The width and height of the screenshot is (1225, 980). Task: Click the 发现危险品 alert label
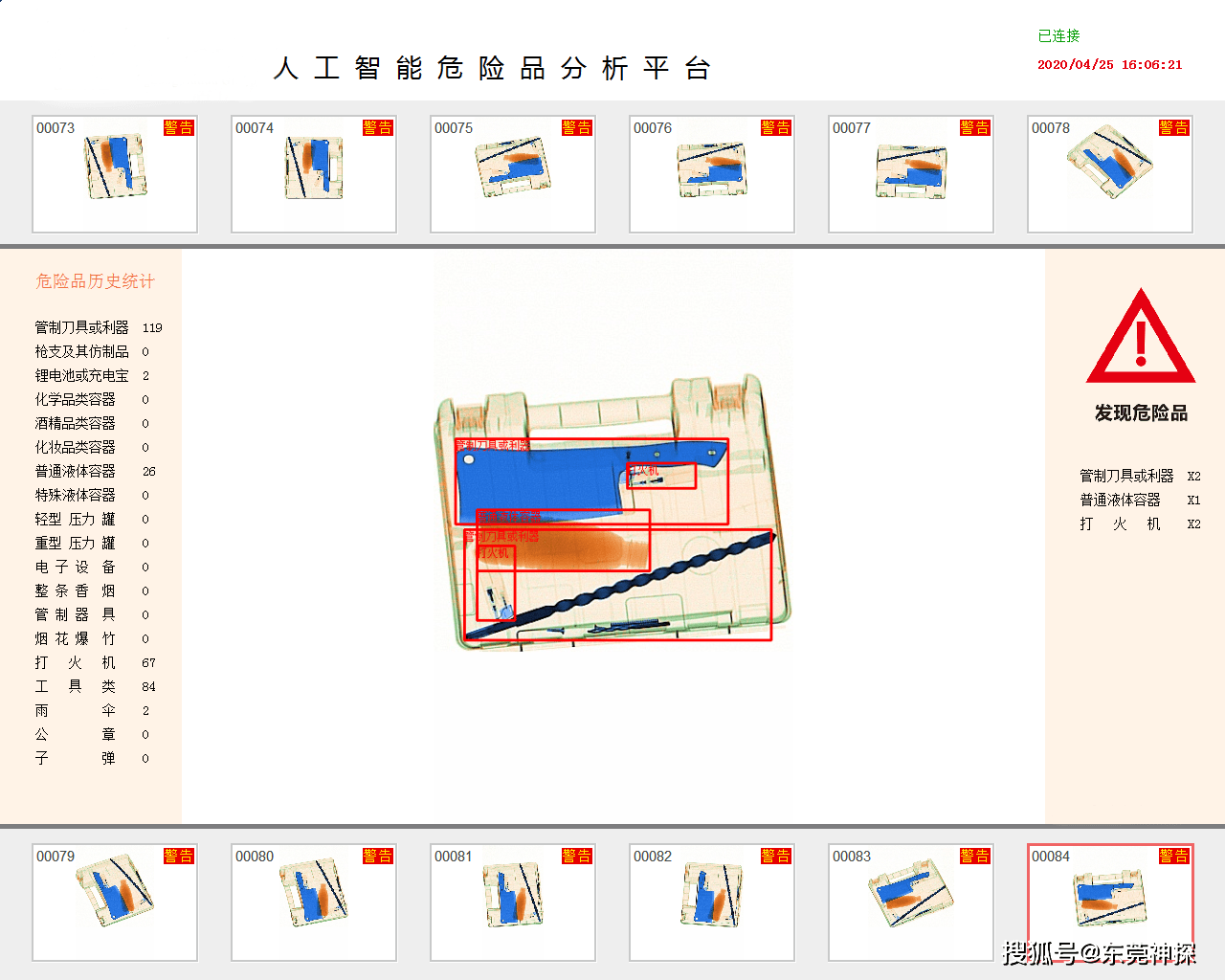pos(1141,412)
